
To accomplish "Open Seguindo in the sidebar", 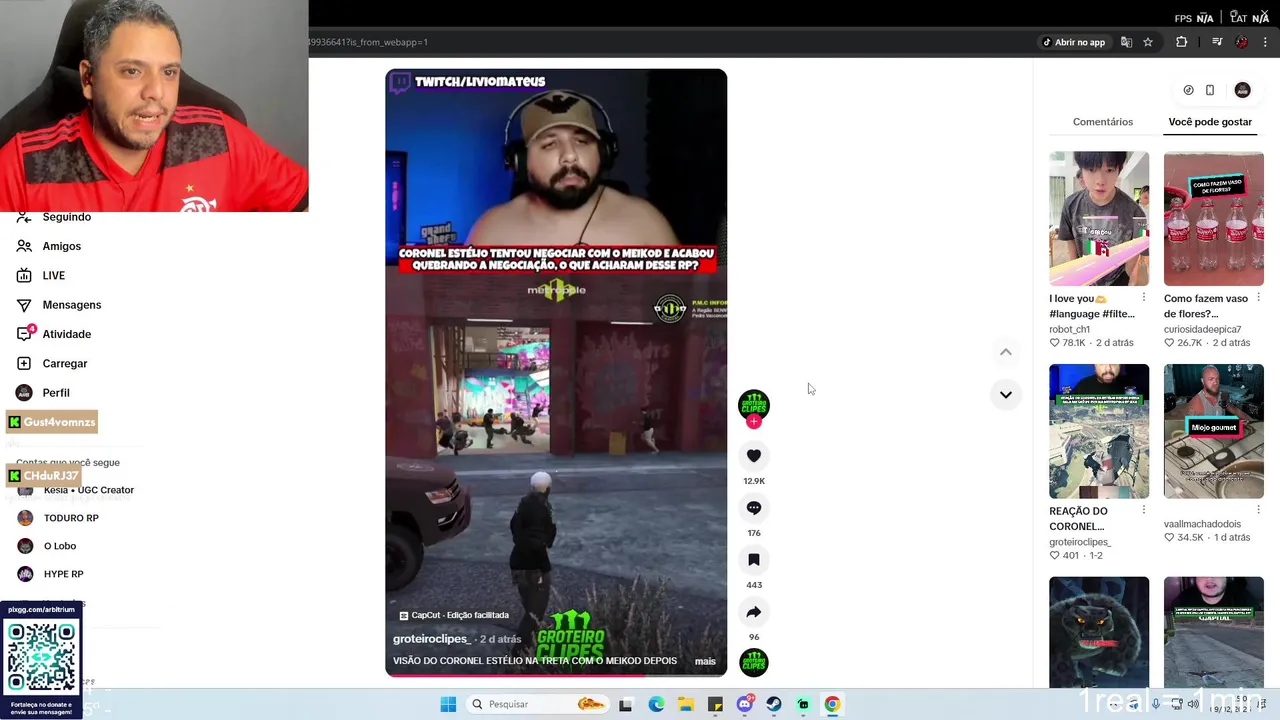I will point(67,217).
